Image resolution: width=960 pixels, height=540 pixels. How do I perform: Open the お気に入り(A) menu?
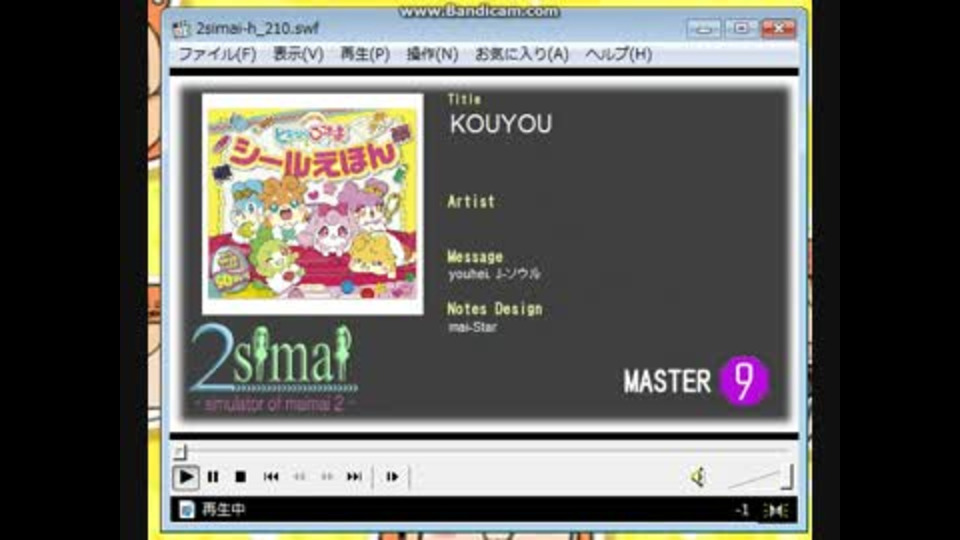pos(522,54)
